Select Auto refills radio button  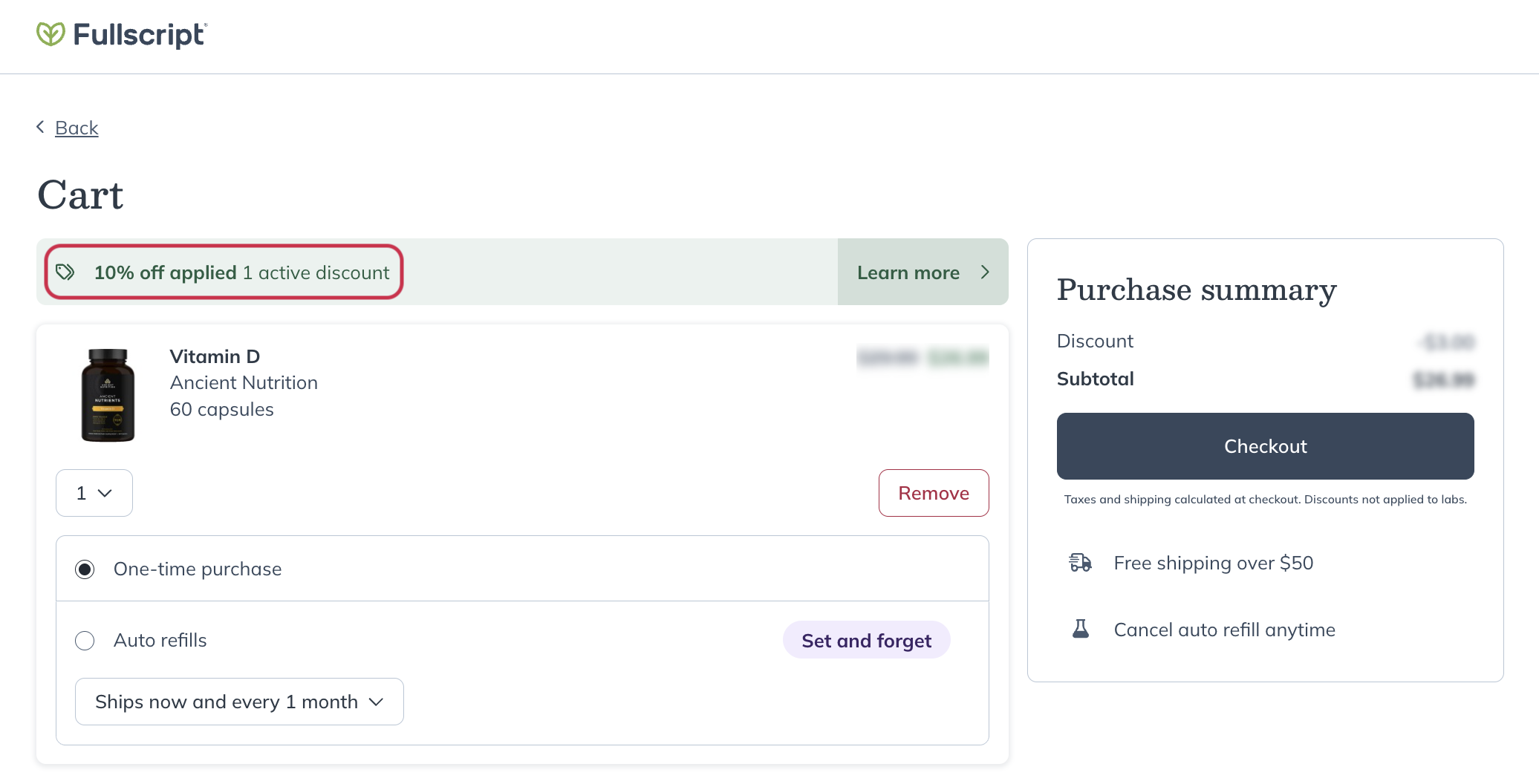click(x=85, y=641)
